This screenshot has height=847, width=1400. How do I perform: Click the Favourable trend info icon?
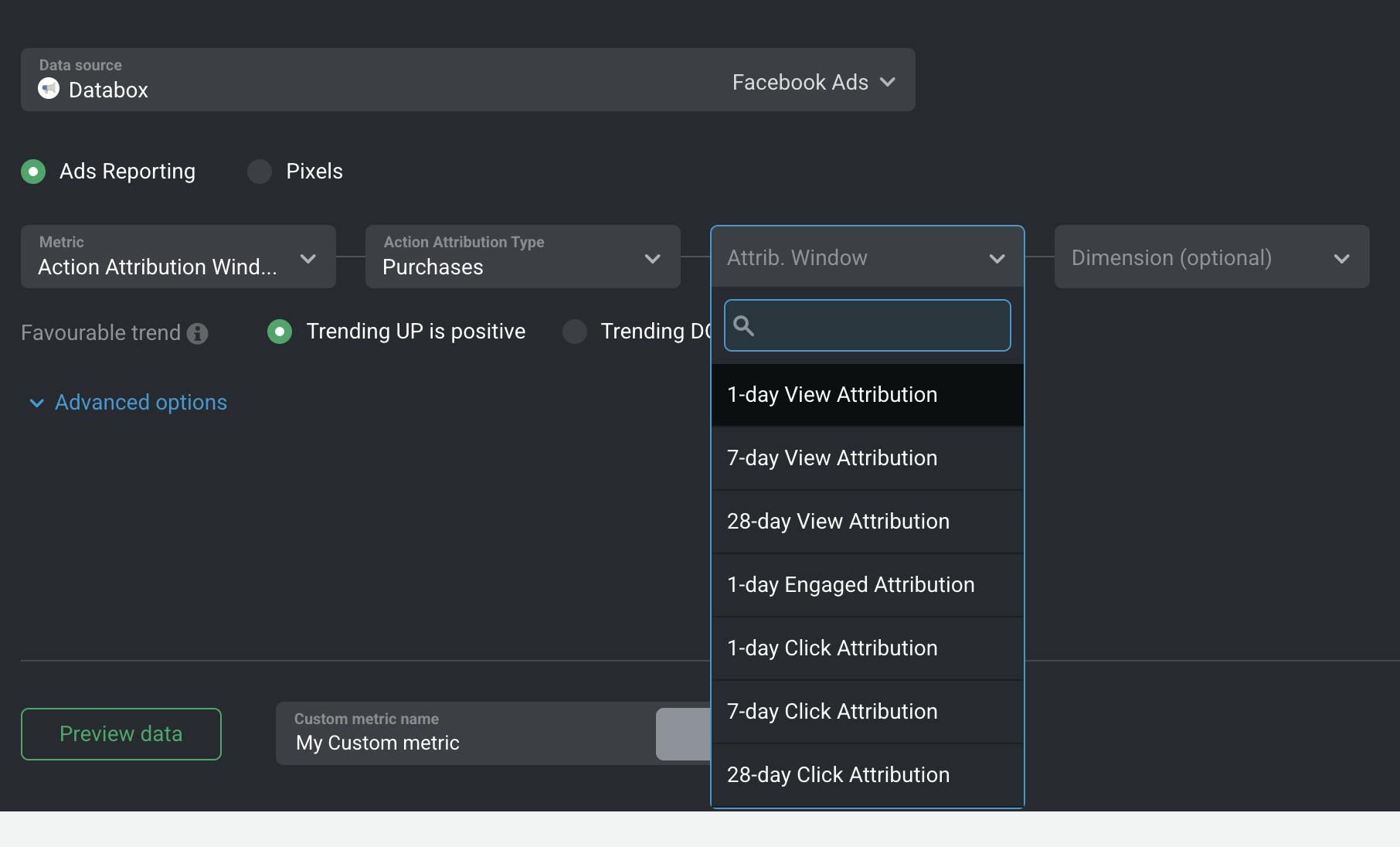point(198,333)
